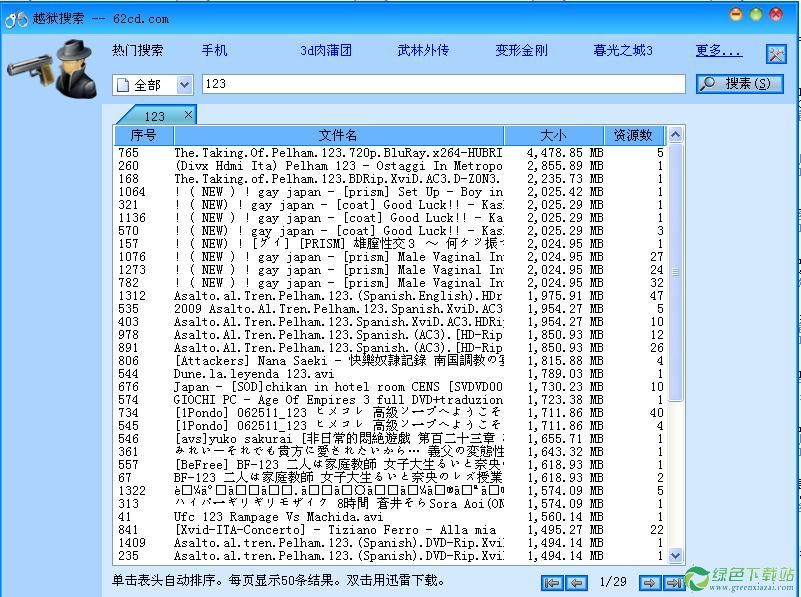Image resolution: width=801 pixels, height=597 pixels.
Task: Open the 3d肉蒲团 hot search link
Action: tap(326, 50)
